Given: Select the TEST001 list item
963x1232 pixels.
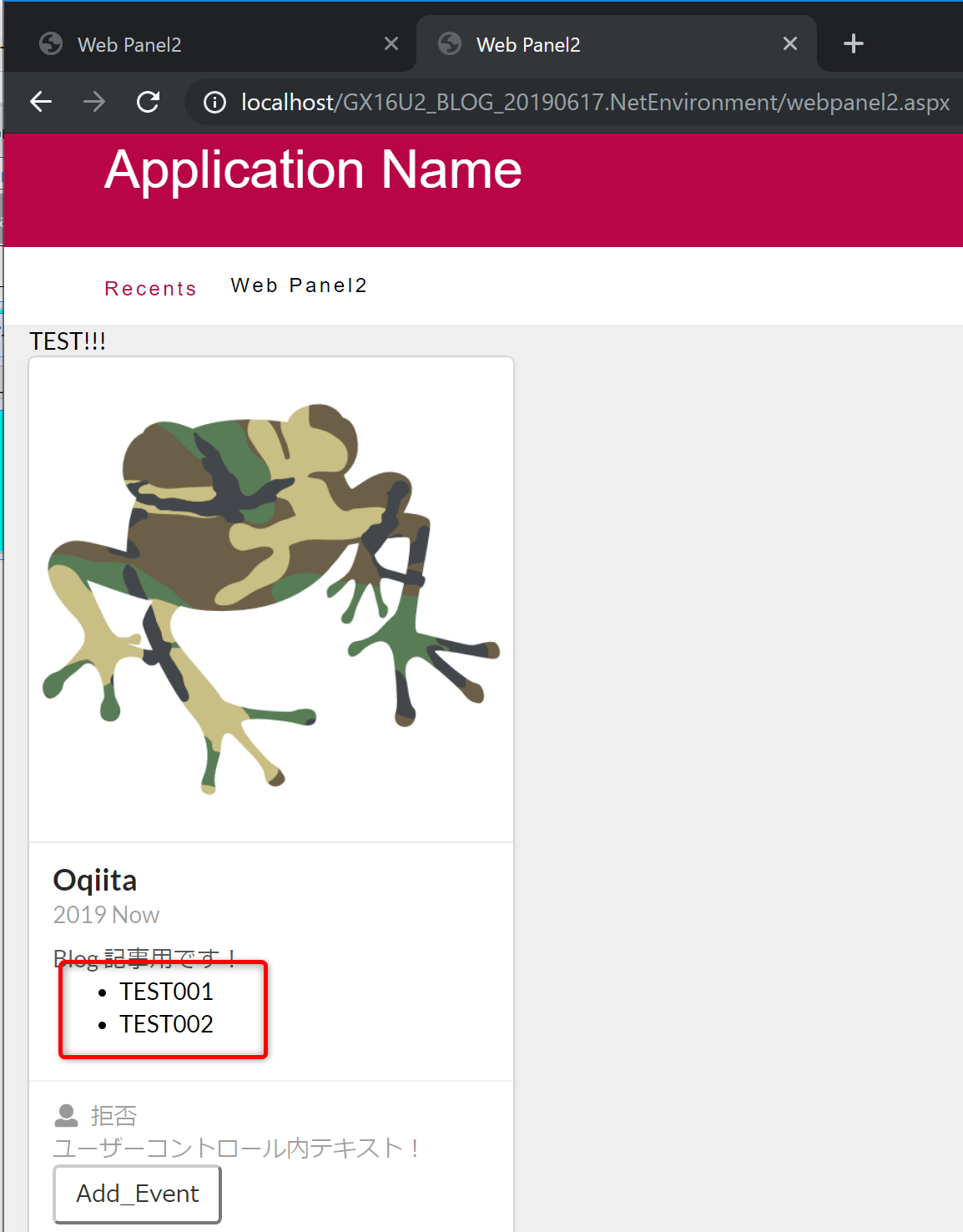Looking at the screenshot, I should coord(166,992).
